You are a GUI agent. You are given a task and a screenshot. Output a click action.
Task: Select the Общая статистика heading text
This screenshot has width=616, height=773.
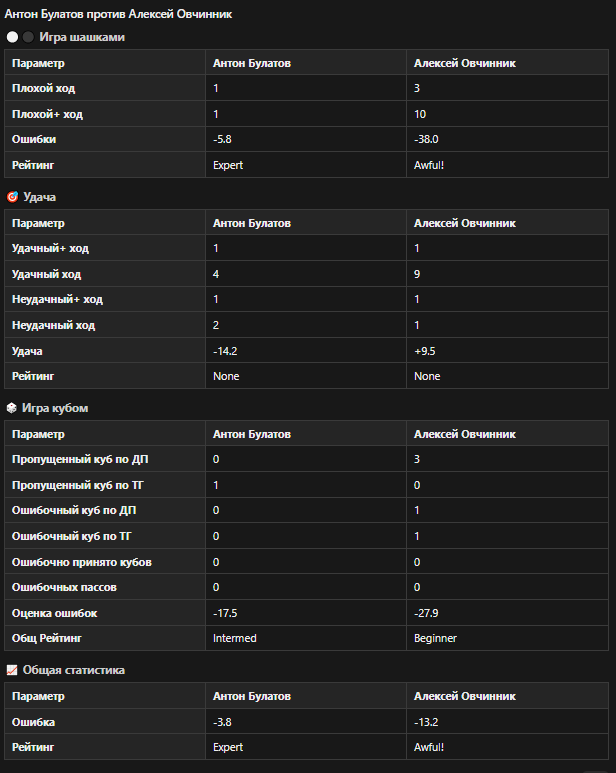pos(73,670)
